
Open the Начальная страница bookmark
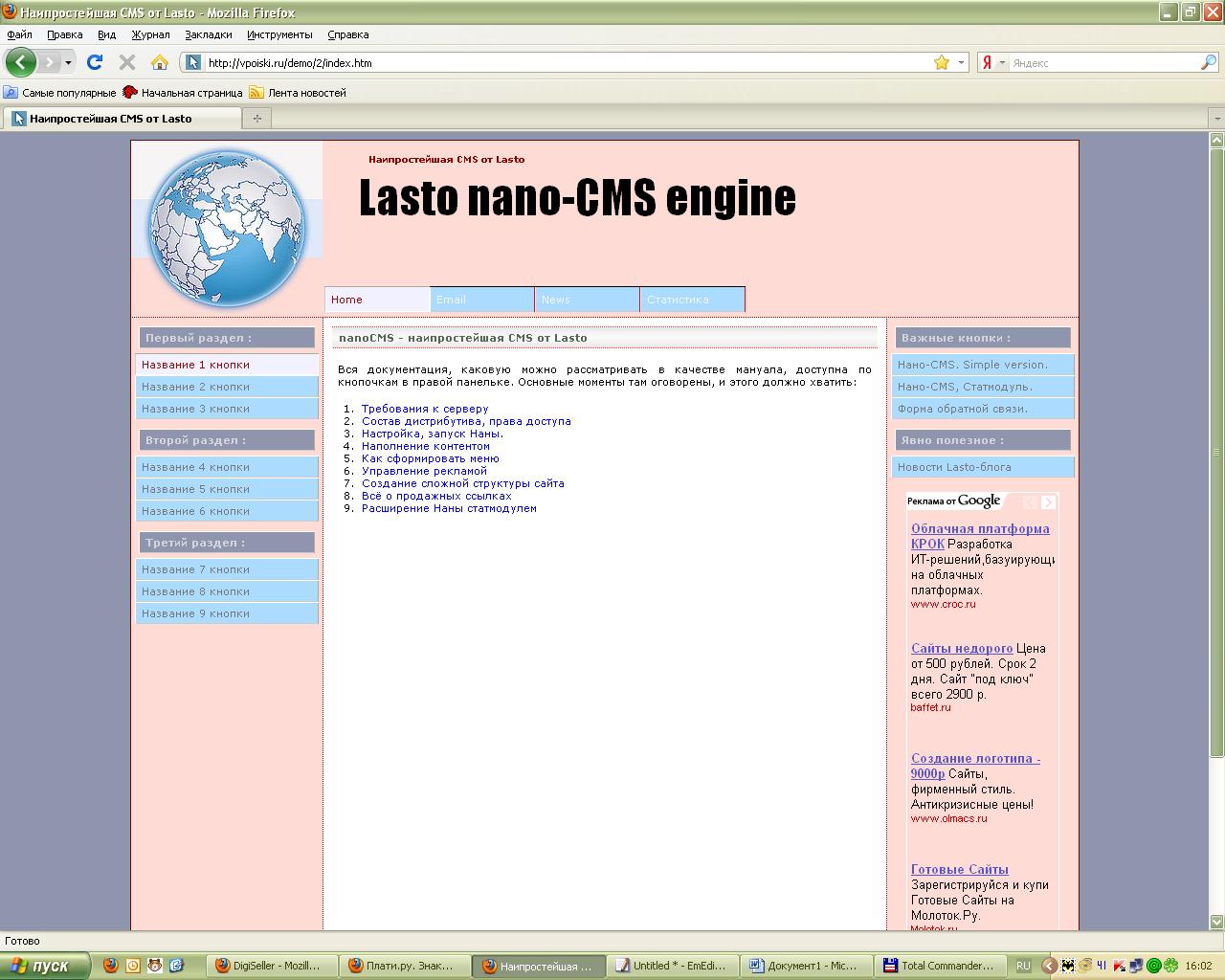183,93
